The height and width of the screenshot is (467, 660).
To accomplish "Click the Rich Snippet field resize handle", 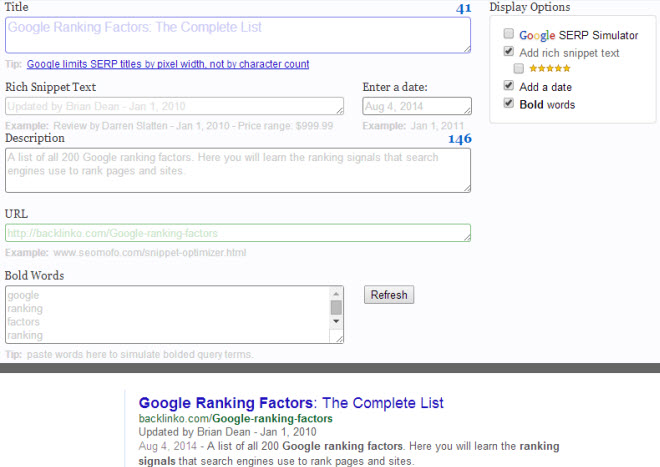I will click(x=340, y=111).
